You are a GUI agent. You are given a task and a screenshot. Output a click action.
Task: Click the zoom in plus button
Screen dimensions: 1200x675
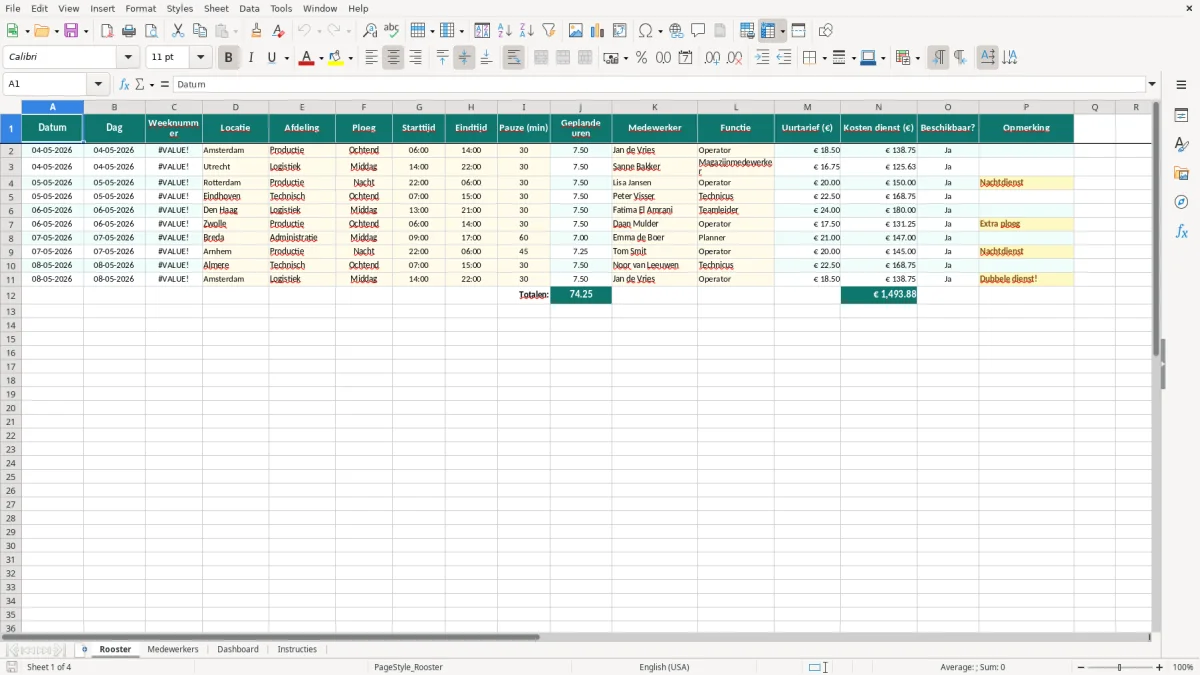(x=1160, y=667)
